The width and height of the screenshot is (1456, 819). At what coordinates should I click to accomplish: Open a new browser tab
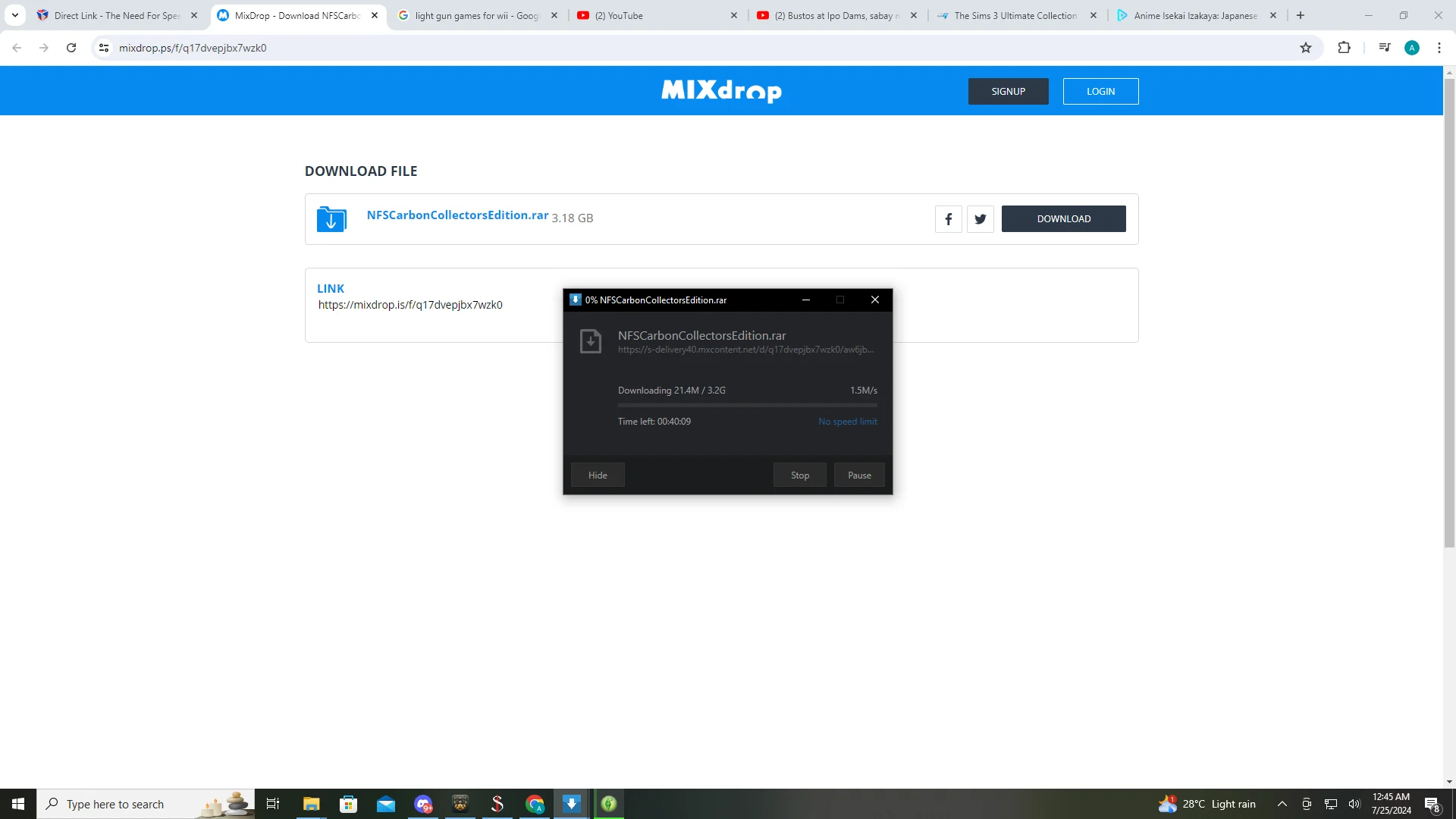(1301, 15)
